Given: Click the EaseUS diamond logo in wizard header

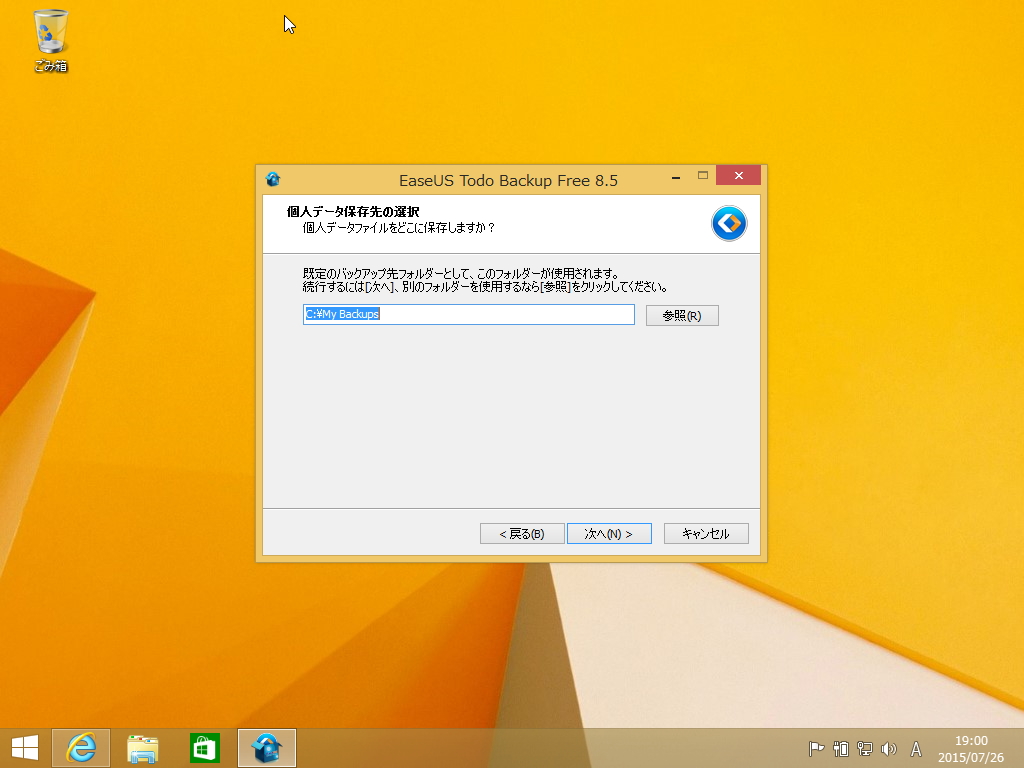Looking at the screenshot, I should click(729, 223).
